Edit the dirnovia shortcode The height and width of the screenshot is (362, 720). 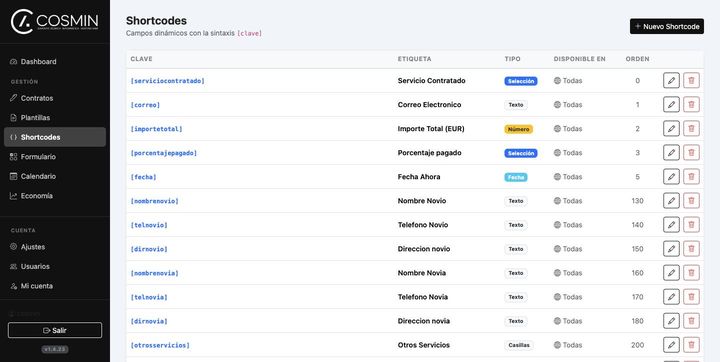click(671, 321)
